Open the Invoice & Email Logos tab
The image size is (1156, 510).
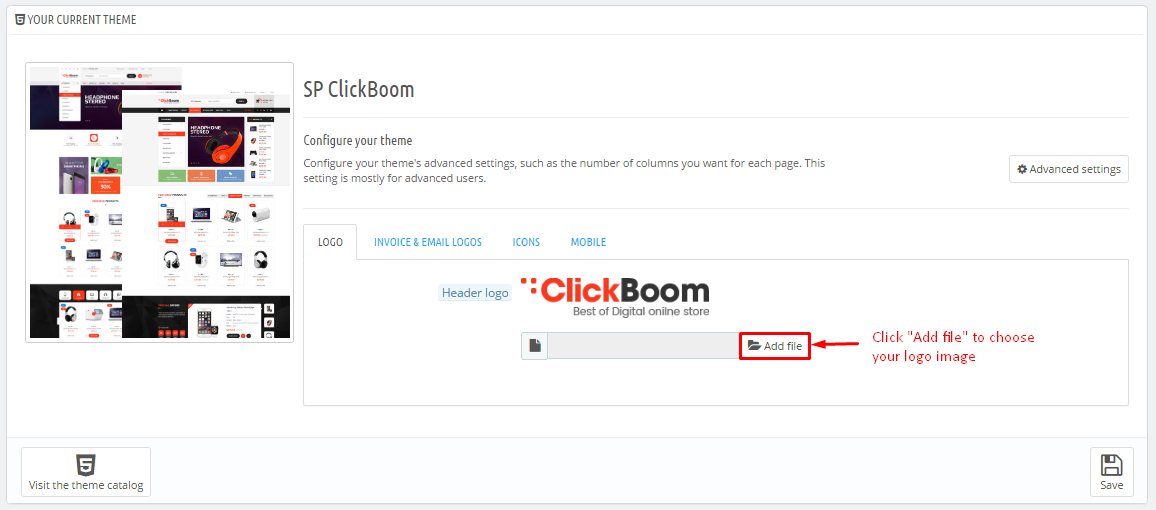coord(428,242)
